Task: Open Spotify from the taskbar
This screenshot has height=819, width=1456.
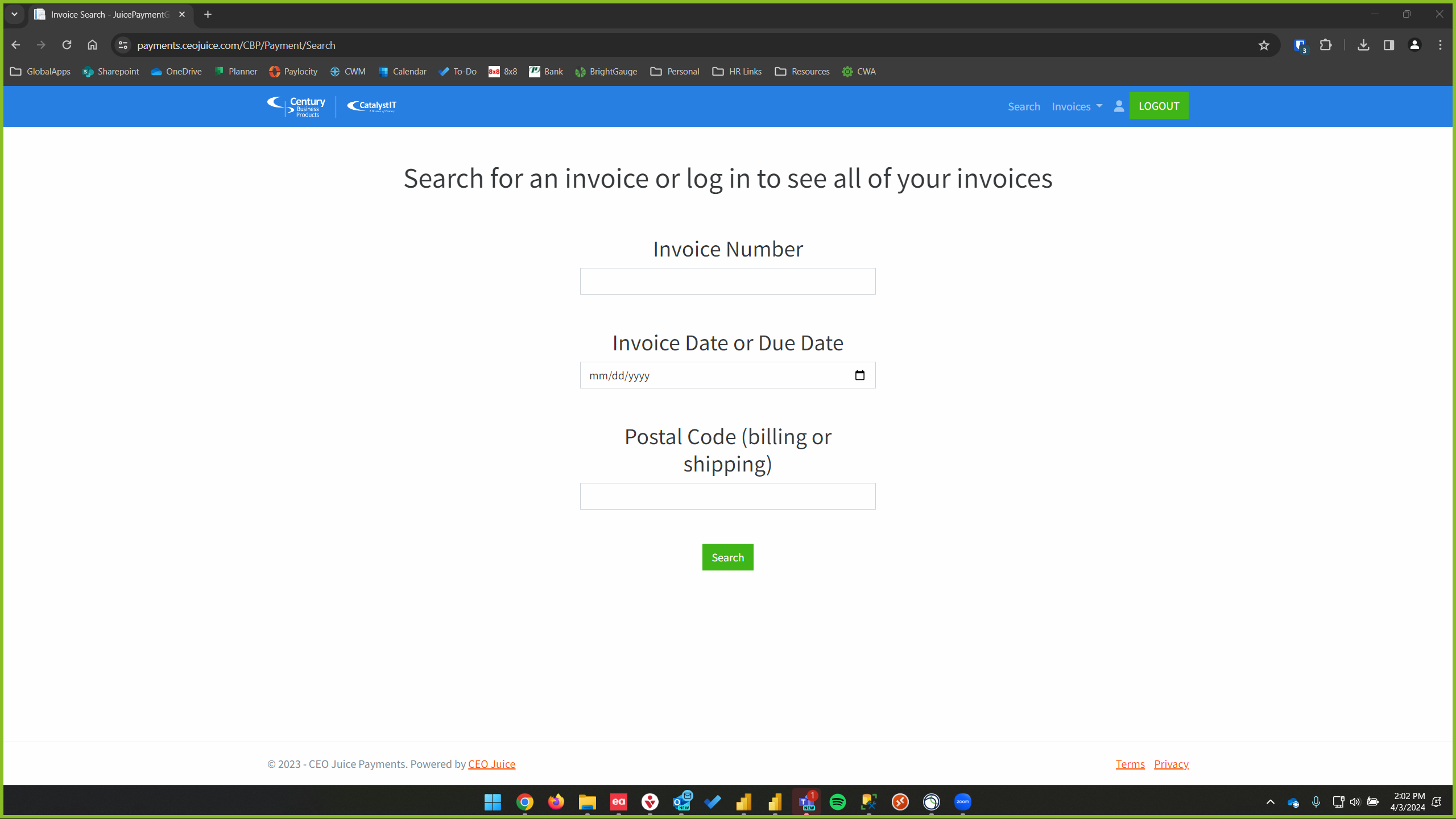Action: pyautogui.click(x=837, y=802)
